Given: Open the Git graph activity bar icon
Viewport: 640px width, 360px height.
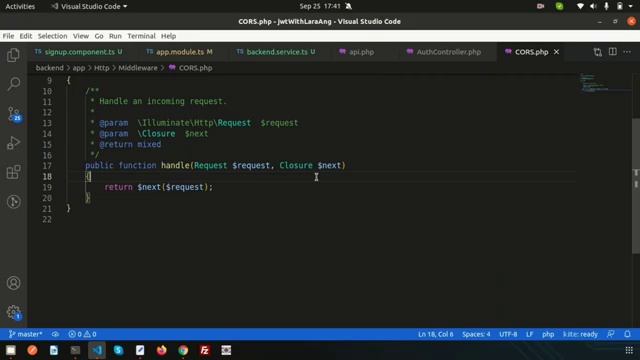Looking at the screenshot, I should [x=13, y=201].
